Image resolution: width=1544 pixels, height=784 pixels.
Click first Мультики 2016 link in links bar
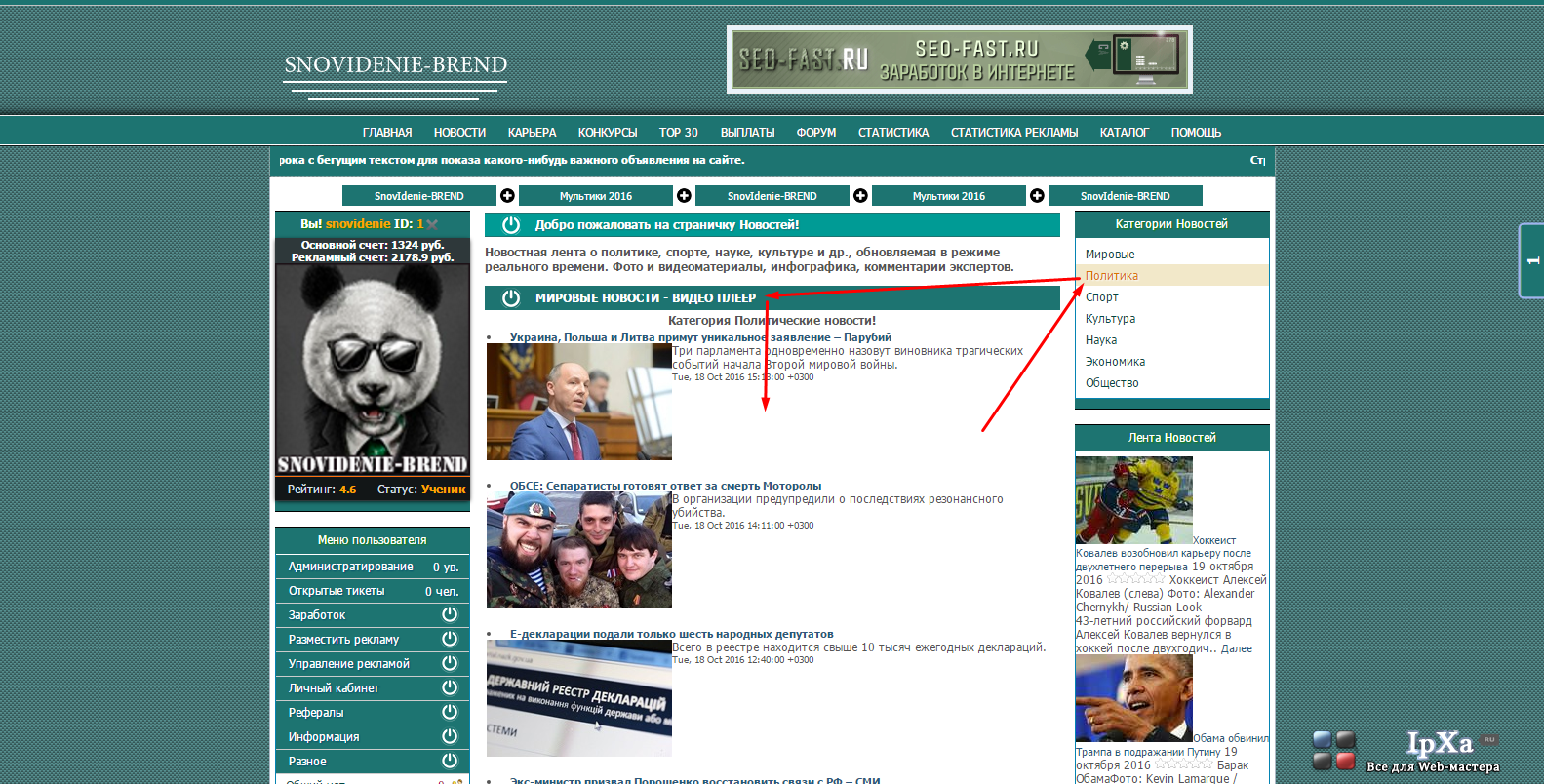click(596, 196)
